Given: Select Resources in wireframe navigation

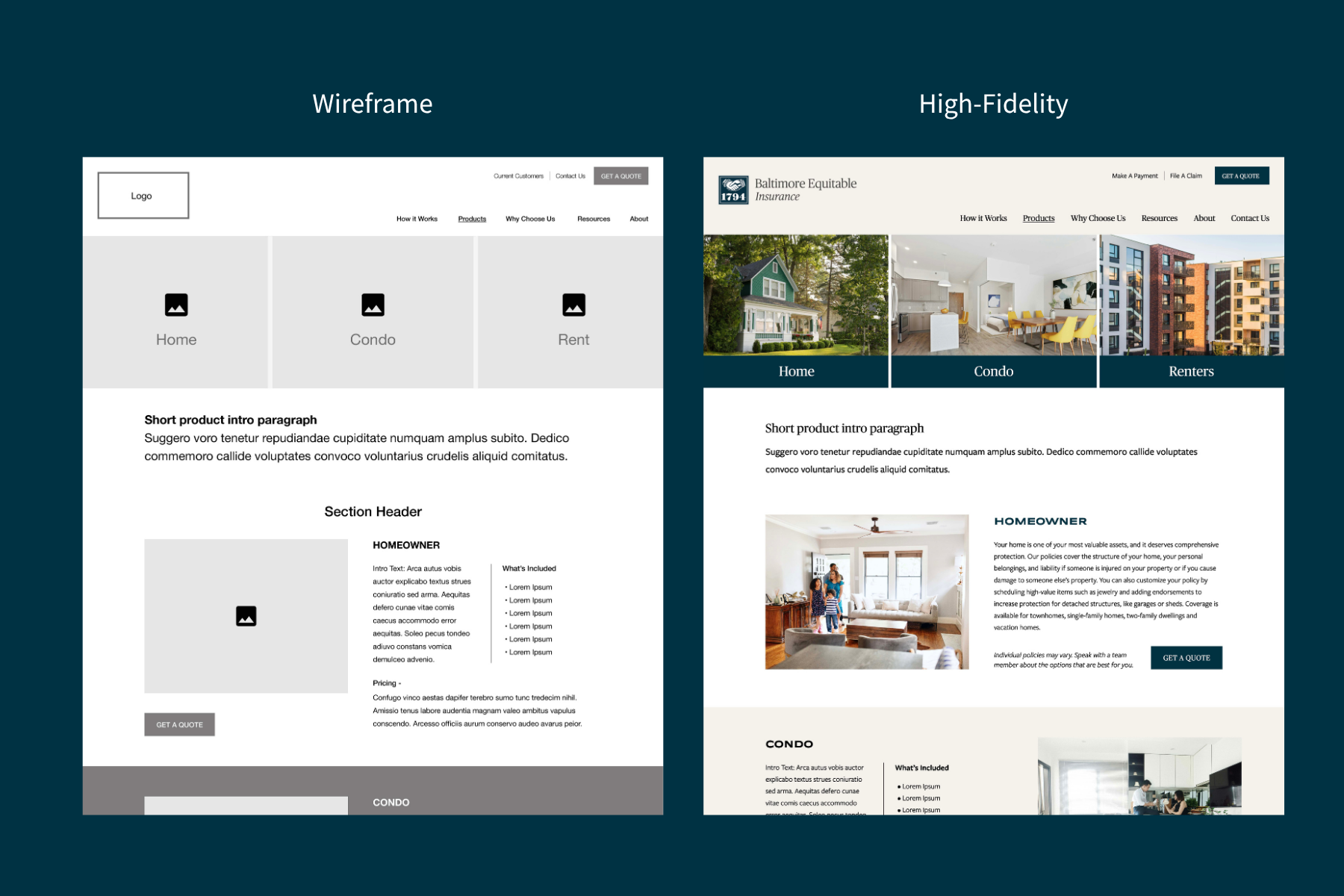Looking at the screenshot, I should tap(594, 219).
